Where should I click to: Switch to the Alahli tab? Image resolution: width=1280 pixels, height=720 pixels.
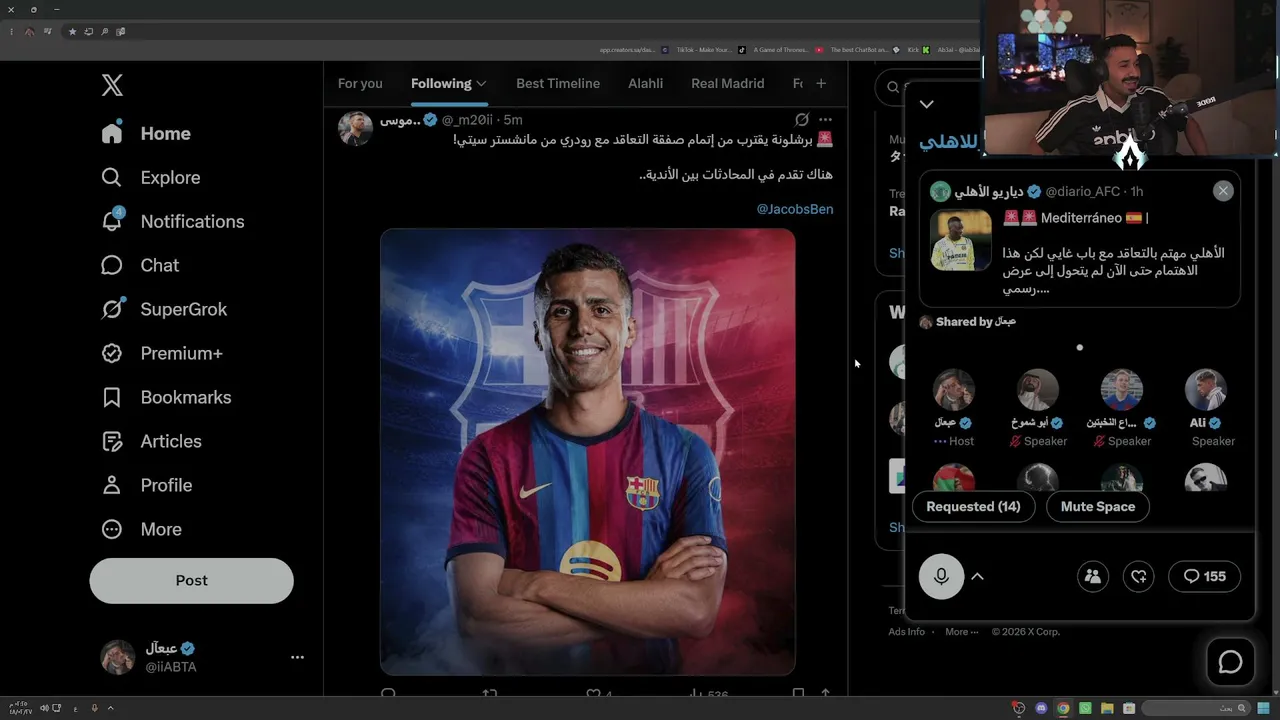coord(645,83)
